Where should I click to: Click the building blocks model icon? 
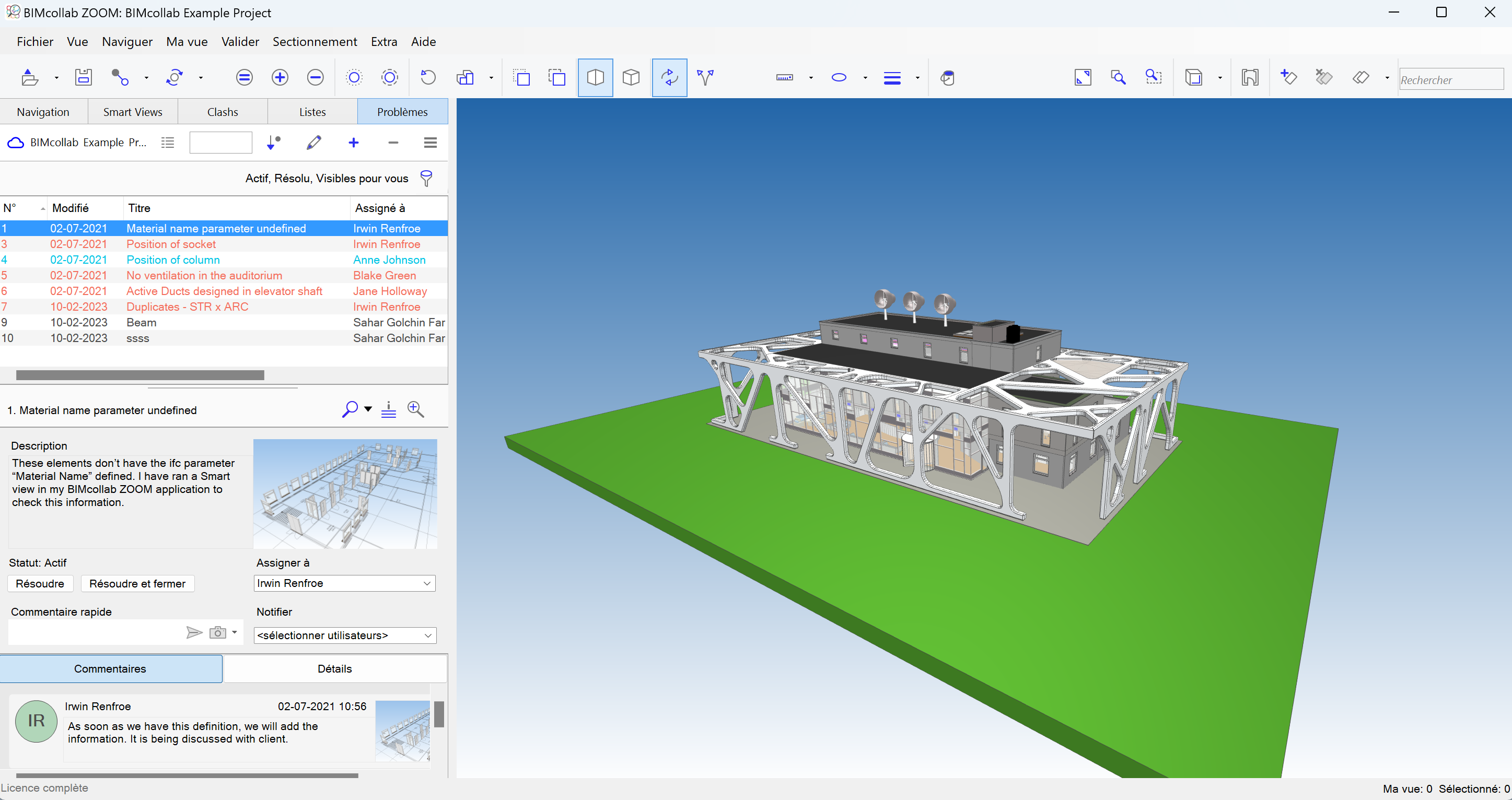(466, 77)
